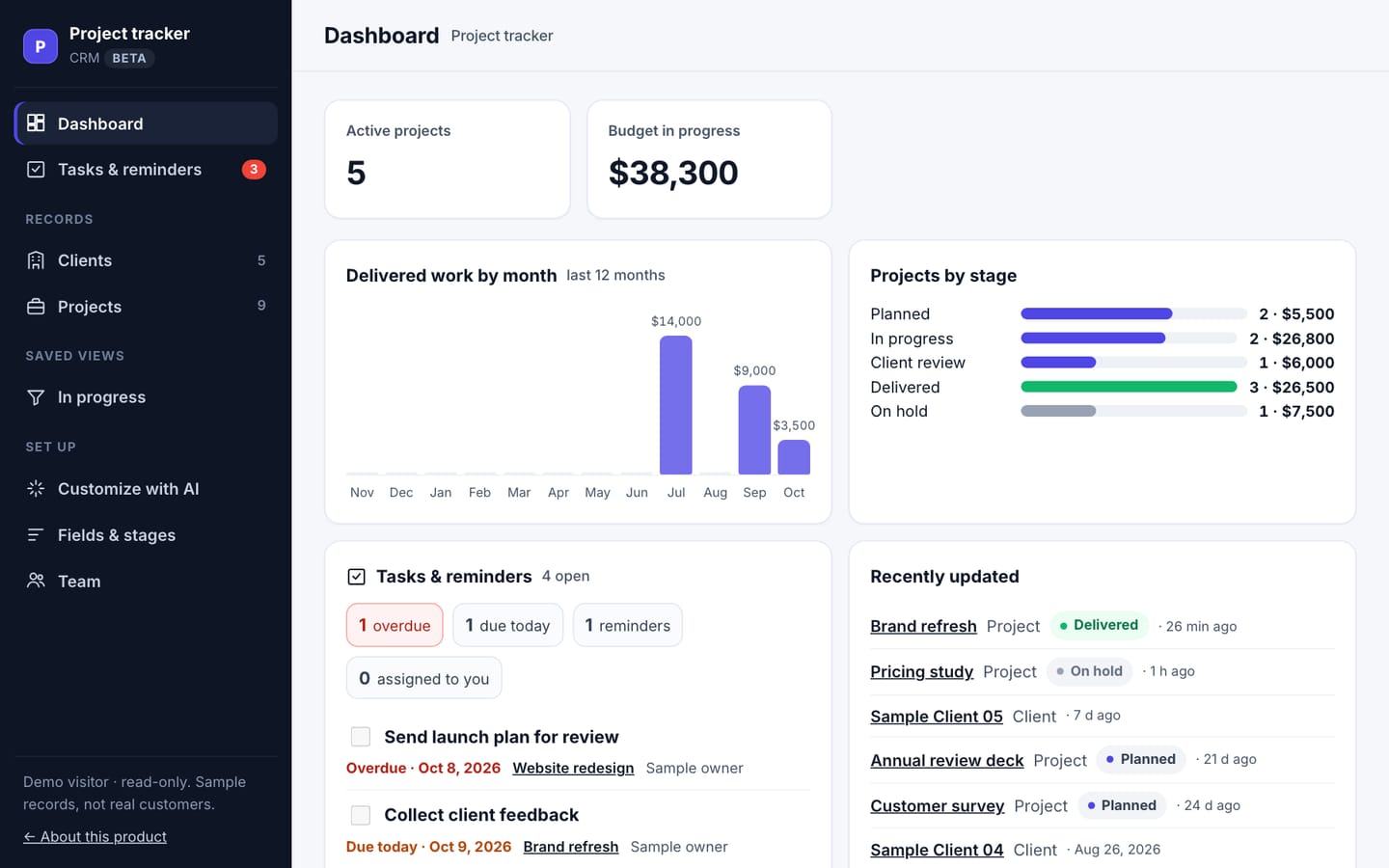Click the Active projects card
1389x868 pixels.
pyautogui.click(x=448, y=159)
